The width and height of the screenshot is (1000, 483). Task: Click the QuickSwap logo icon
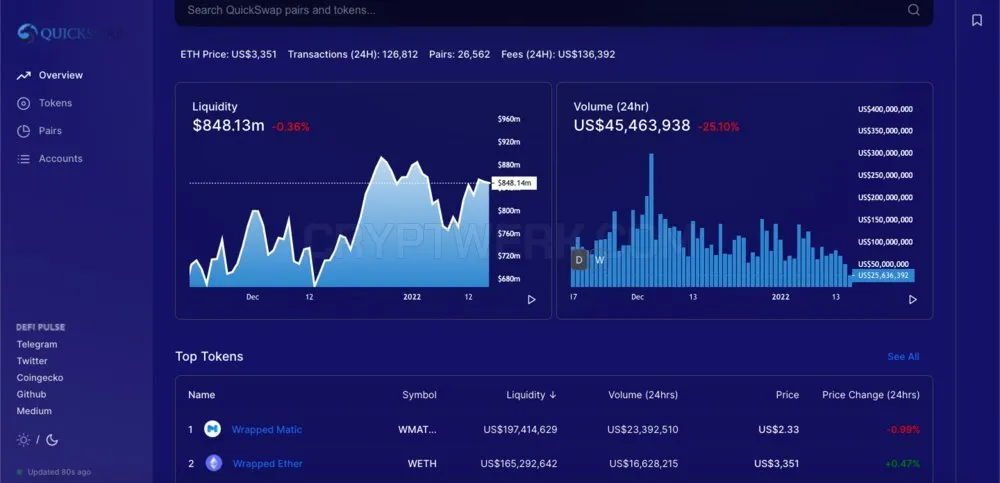point(27,34)
